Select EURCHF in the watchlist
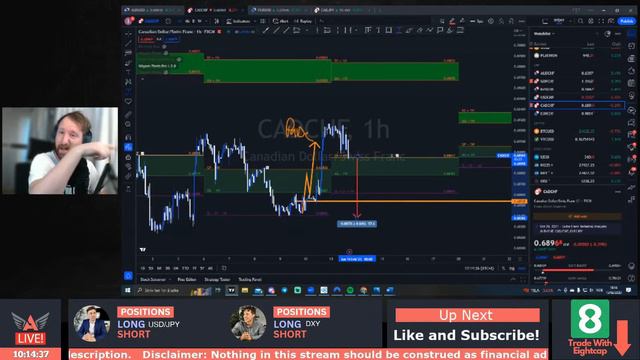 click(x=578, y=113)
